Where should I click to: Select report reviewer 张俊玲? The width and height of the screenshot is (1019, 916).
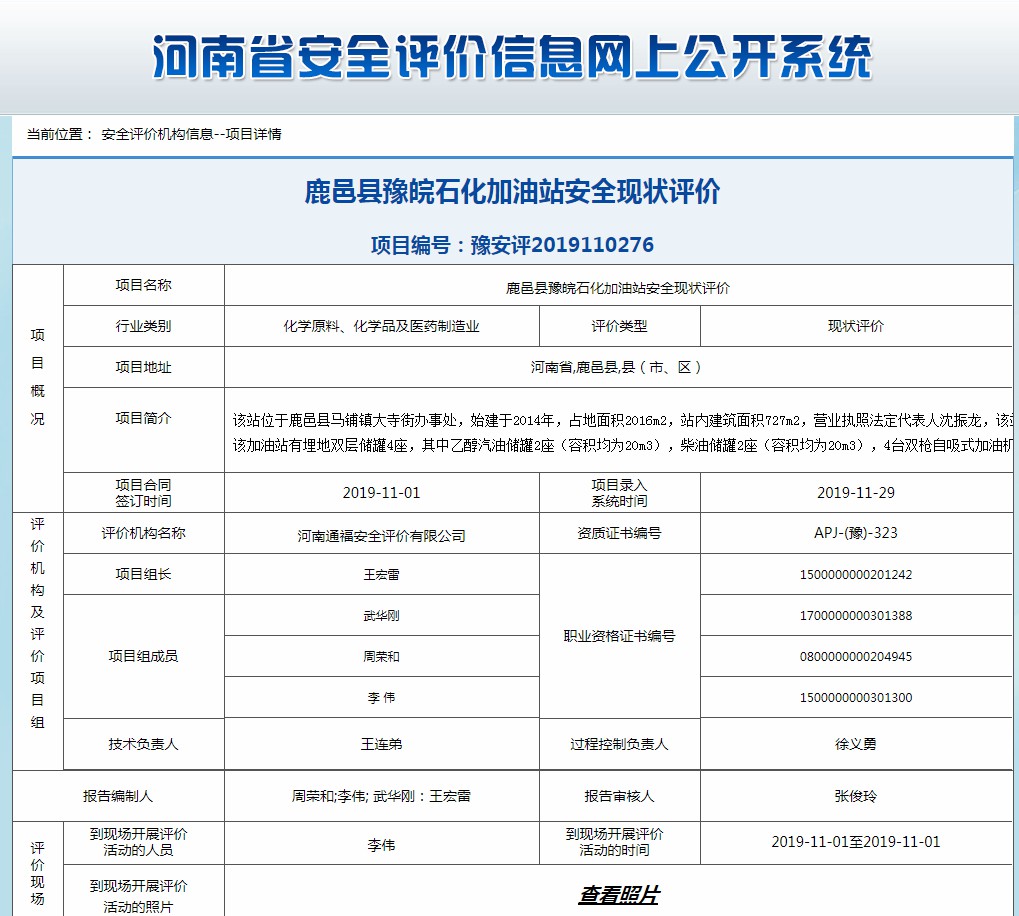[856, 796]
